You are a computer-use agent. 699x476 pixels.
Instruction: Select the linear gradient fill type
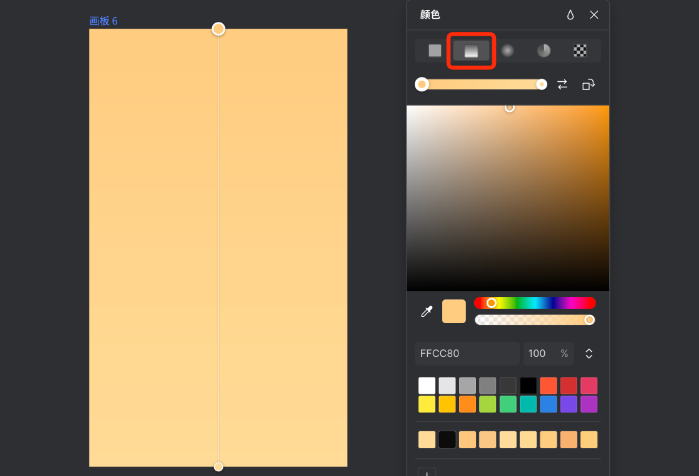(471, 51)
